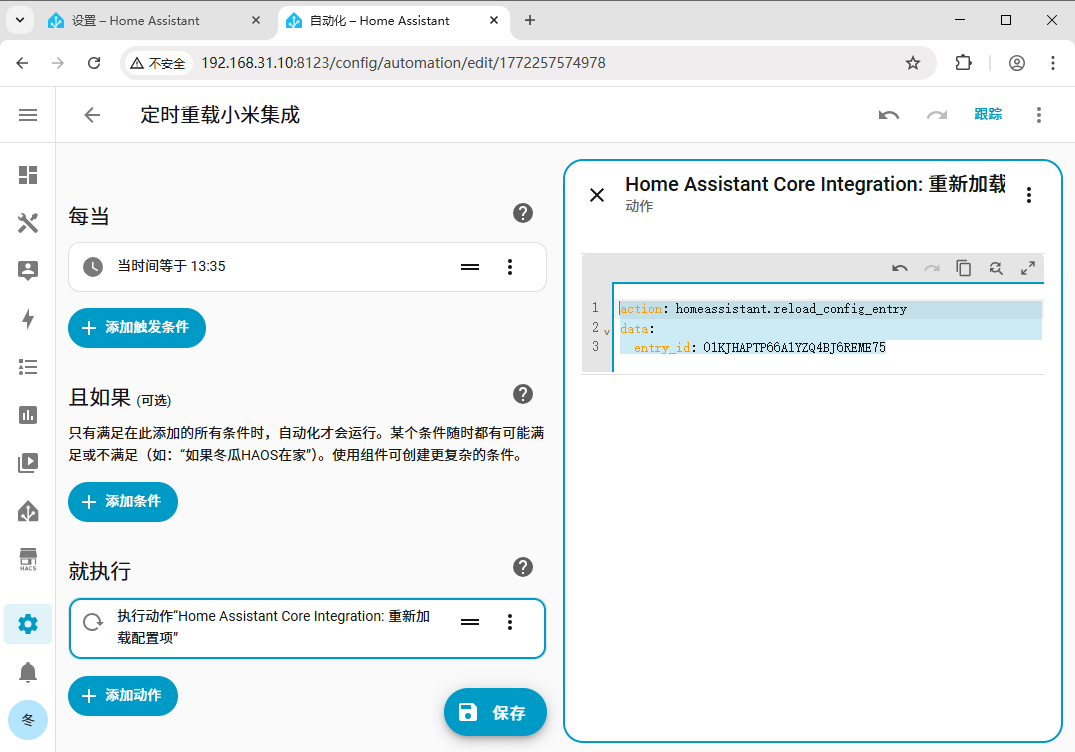This screenshot has width=1075, height=752.
Task: Click 添加条件 button
Action: 123,502
